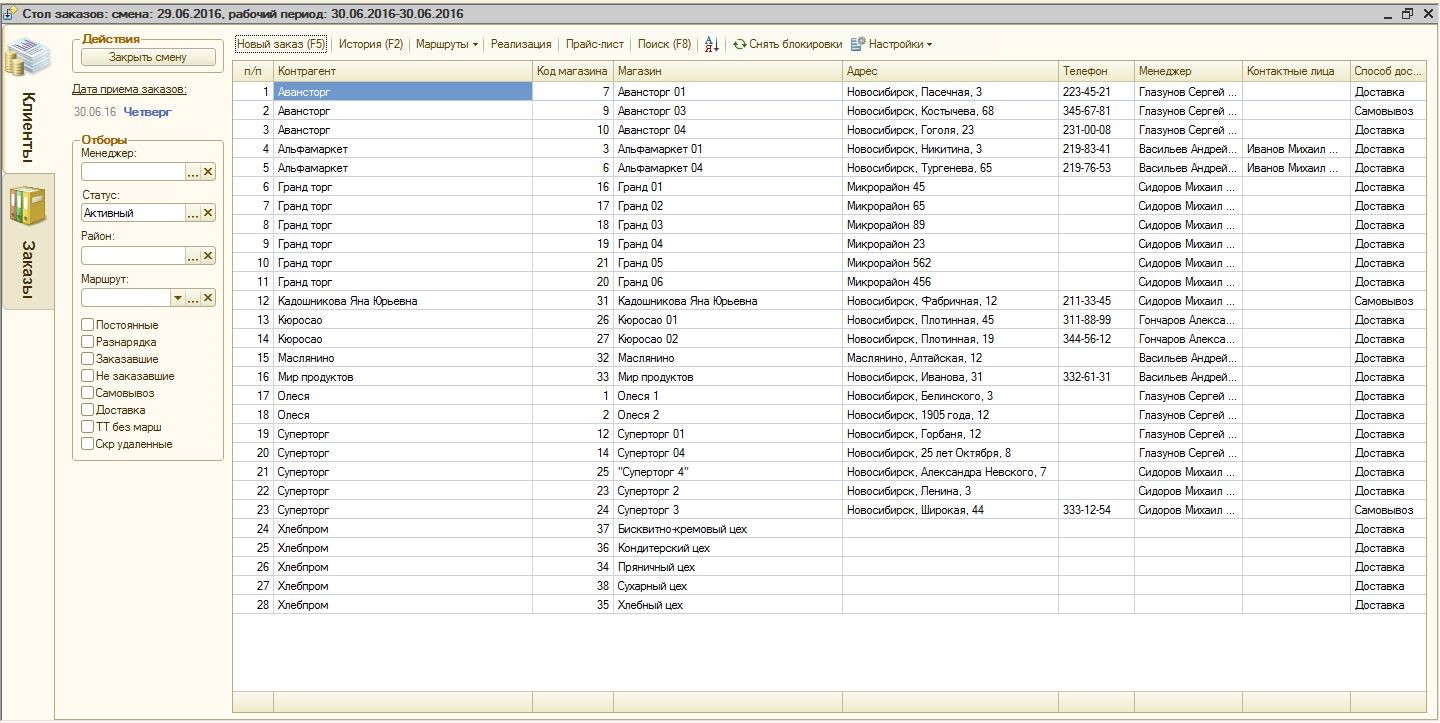Toggle the ТТ без марш checkbox
This screenshot has height=723, width=1440.
[x=88, y=427]
